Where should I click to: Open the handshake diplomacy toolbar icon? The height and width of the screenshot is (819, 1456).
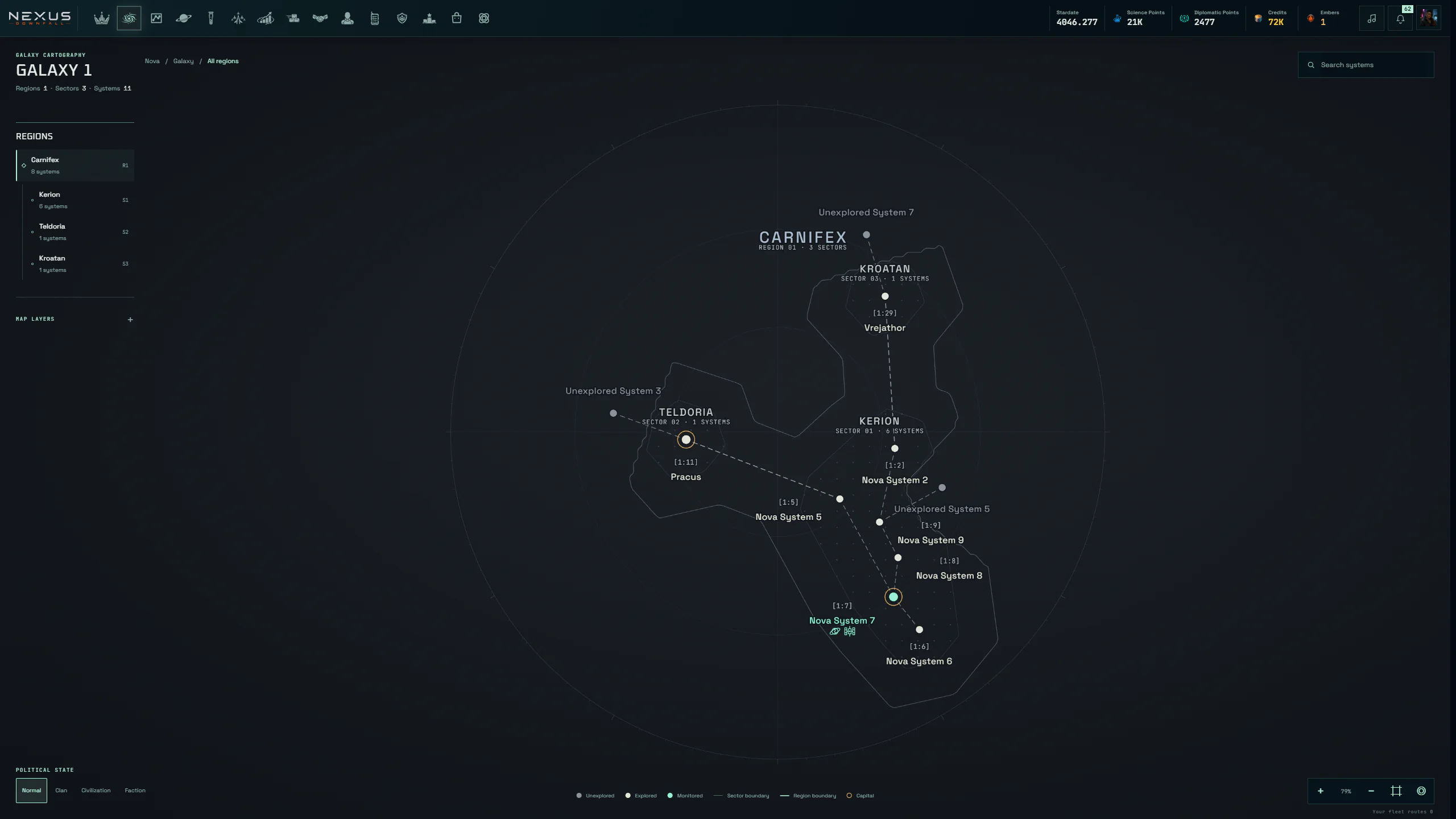320,18
